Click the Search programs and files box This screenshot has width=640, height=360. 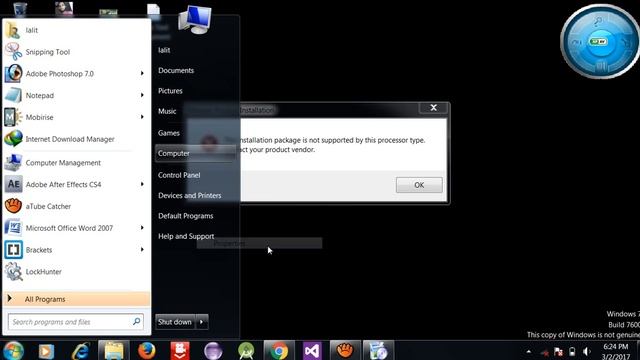76,322
